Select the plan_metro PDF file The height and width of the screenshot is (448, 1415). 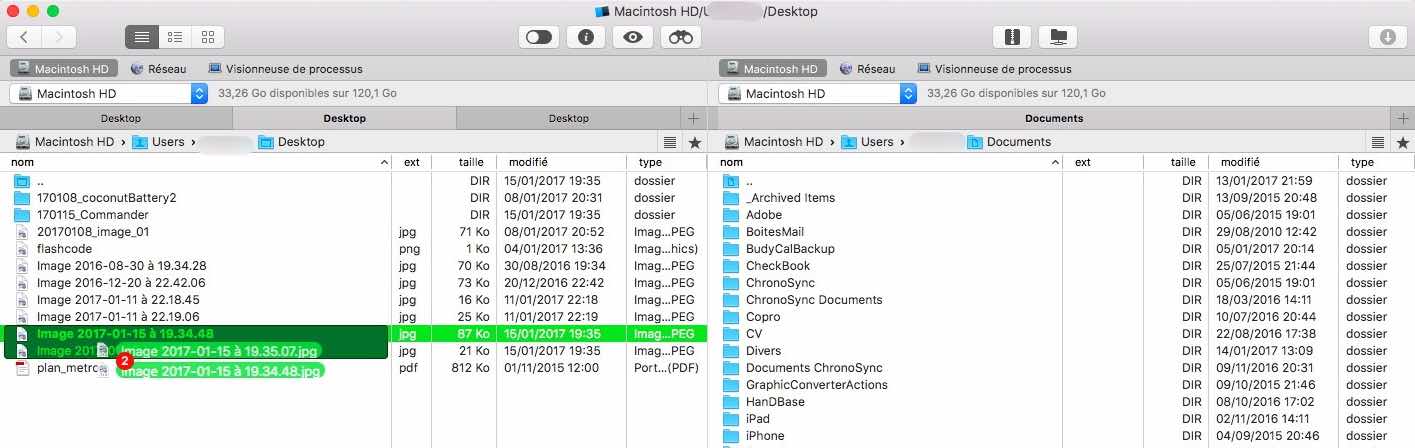tap(60, 368)
